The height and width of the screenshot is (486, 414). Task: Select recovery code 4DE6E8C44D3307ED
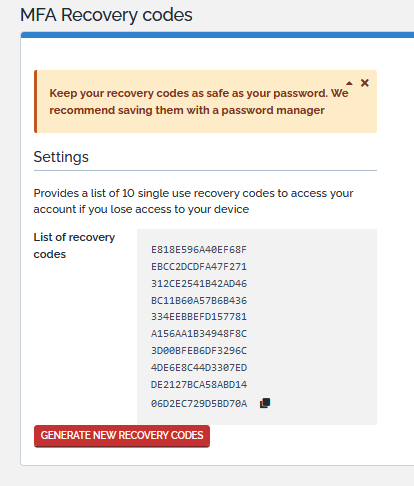tap(199, 368)
